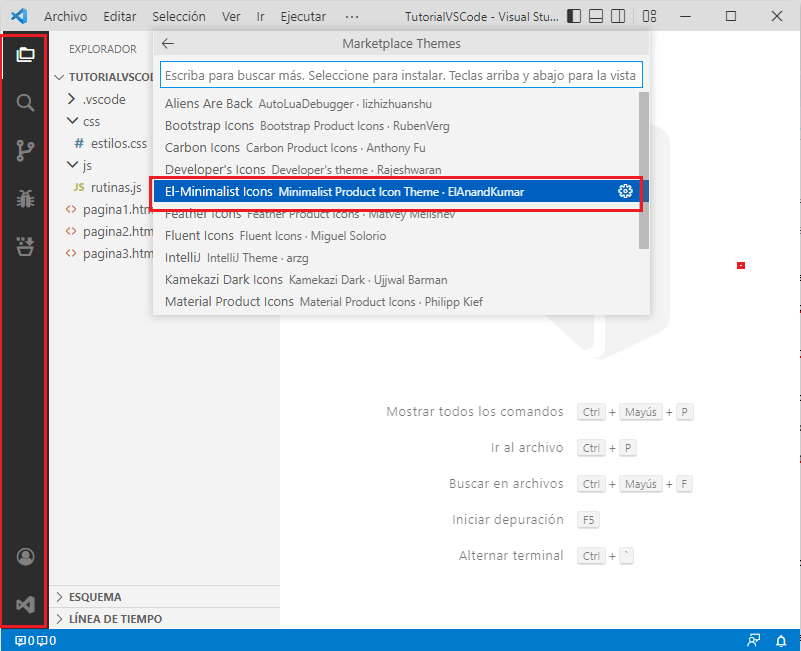Click errors and warnings count in status bar
The image size is (801, 651).
point(35,640)
